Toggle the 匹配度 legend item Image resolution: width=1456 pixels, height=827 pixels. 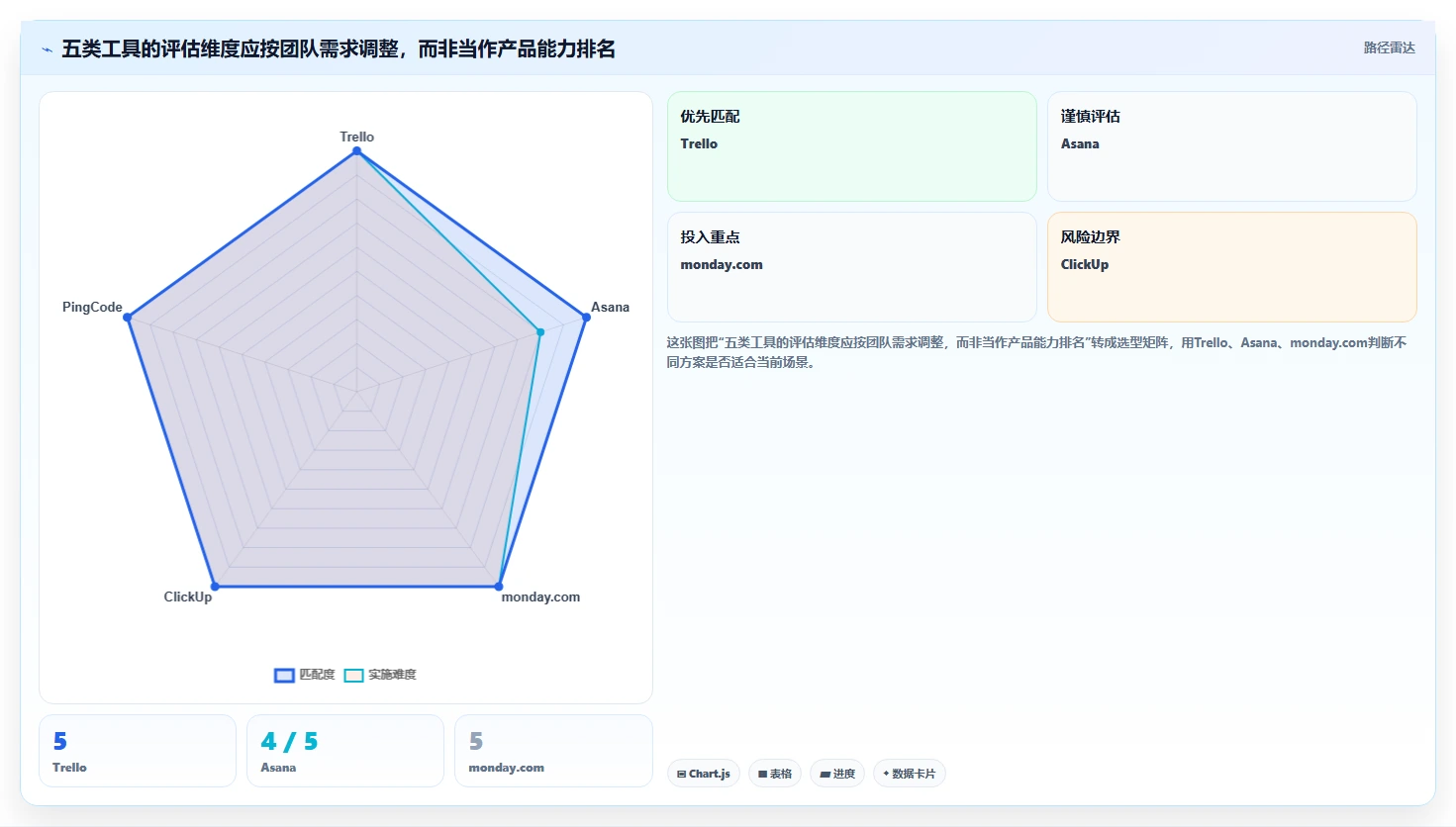(305, 675)
